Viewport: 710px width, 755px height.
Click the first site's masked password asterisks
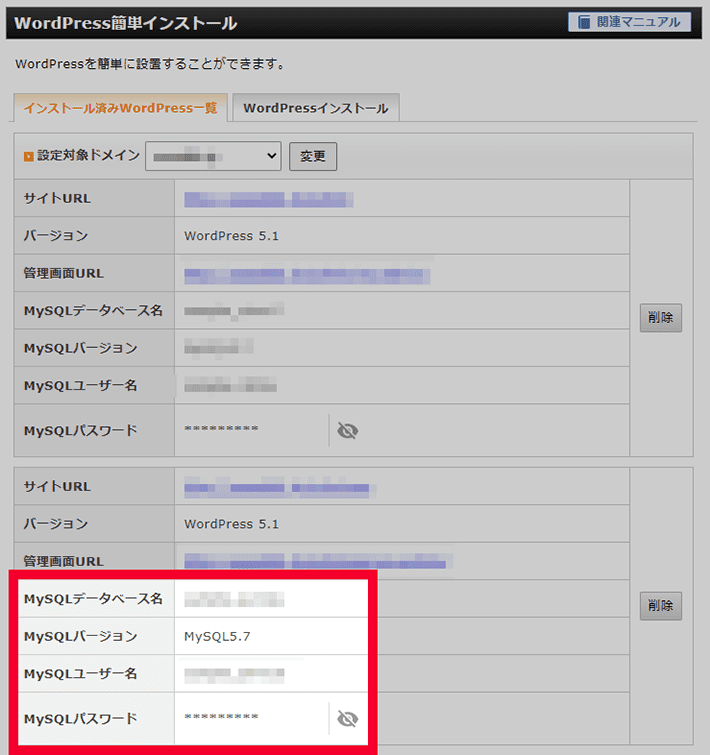coord(221,428)
